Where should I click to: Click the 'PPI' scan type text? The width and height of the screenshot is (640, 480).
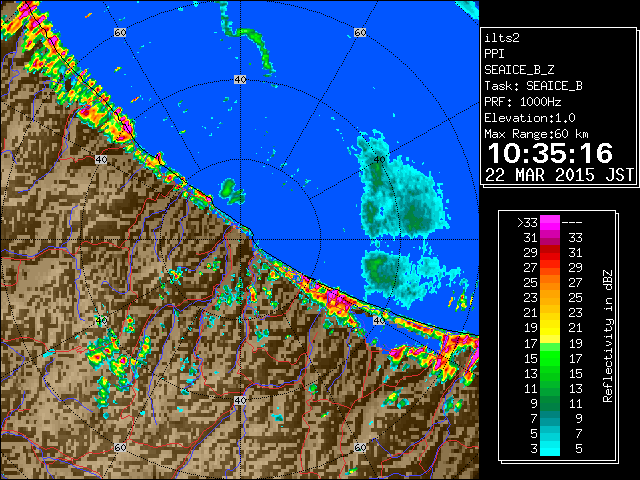pos(494,54)
